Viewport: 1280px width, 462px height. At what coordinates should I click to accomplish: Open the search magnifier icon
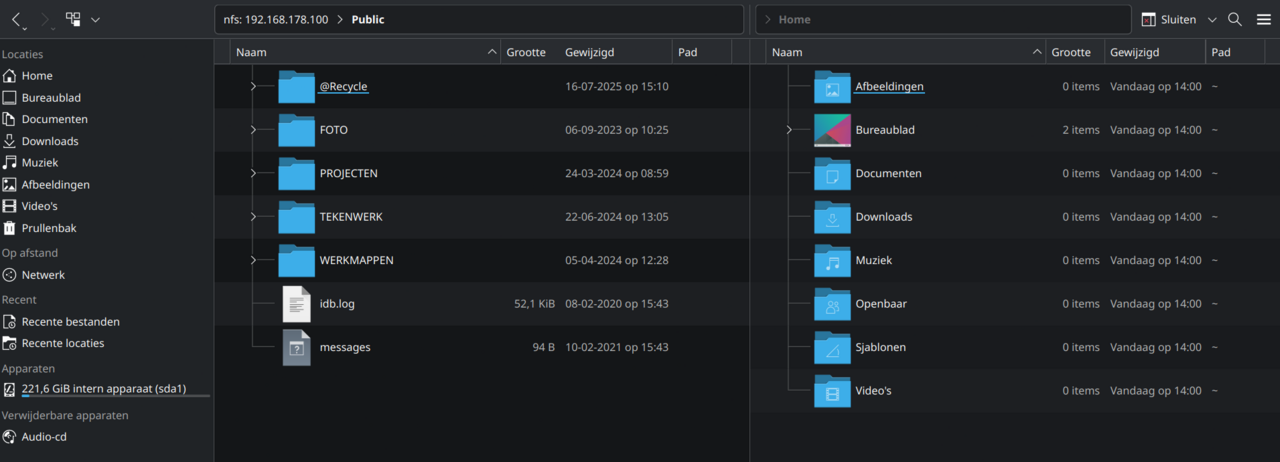click(1235, 20)
